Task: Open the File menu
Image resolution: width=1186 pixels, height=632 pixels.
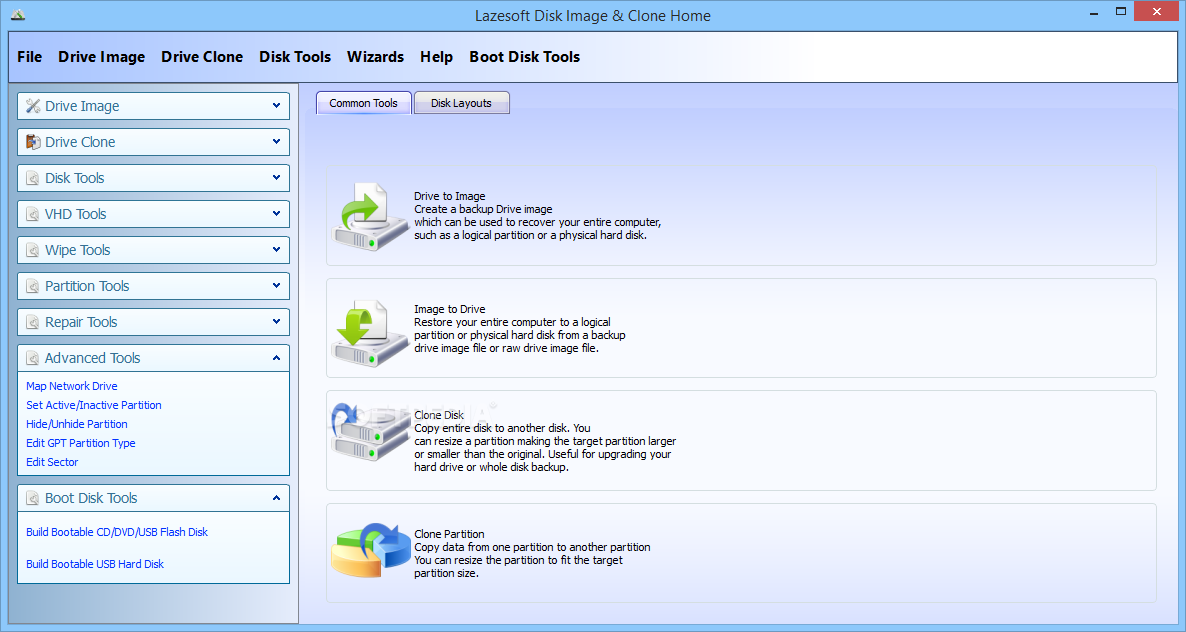Action: 29,57
